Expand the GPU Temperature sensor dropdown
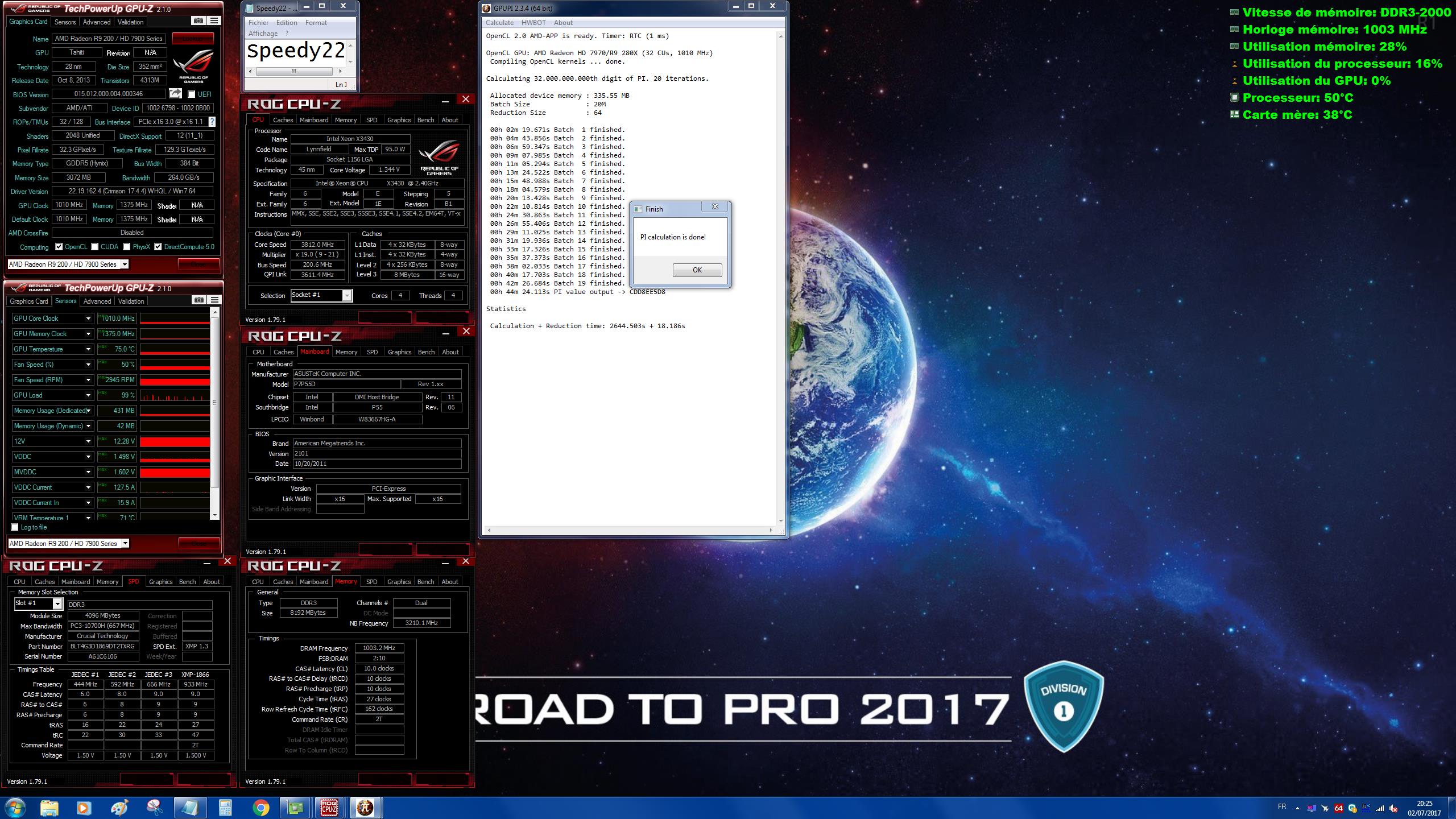Image resolution: width=1456 pixels, height=819 pixels. tap(88, 349)
